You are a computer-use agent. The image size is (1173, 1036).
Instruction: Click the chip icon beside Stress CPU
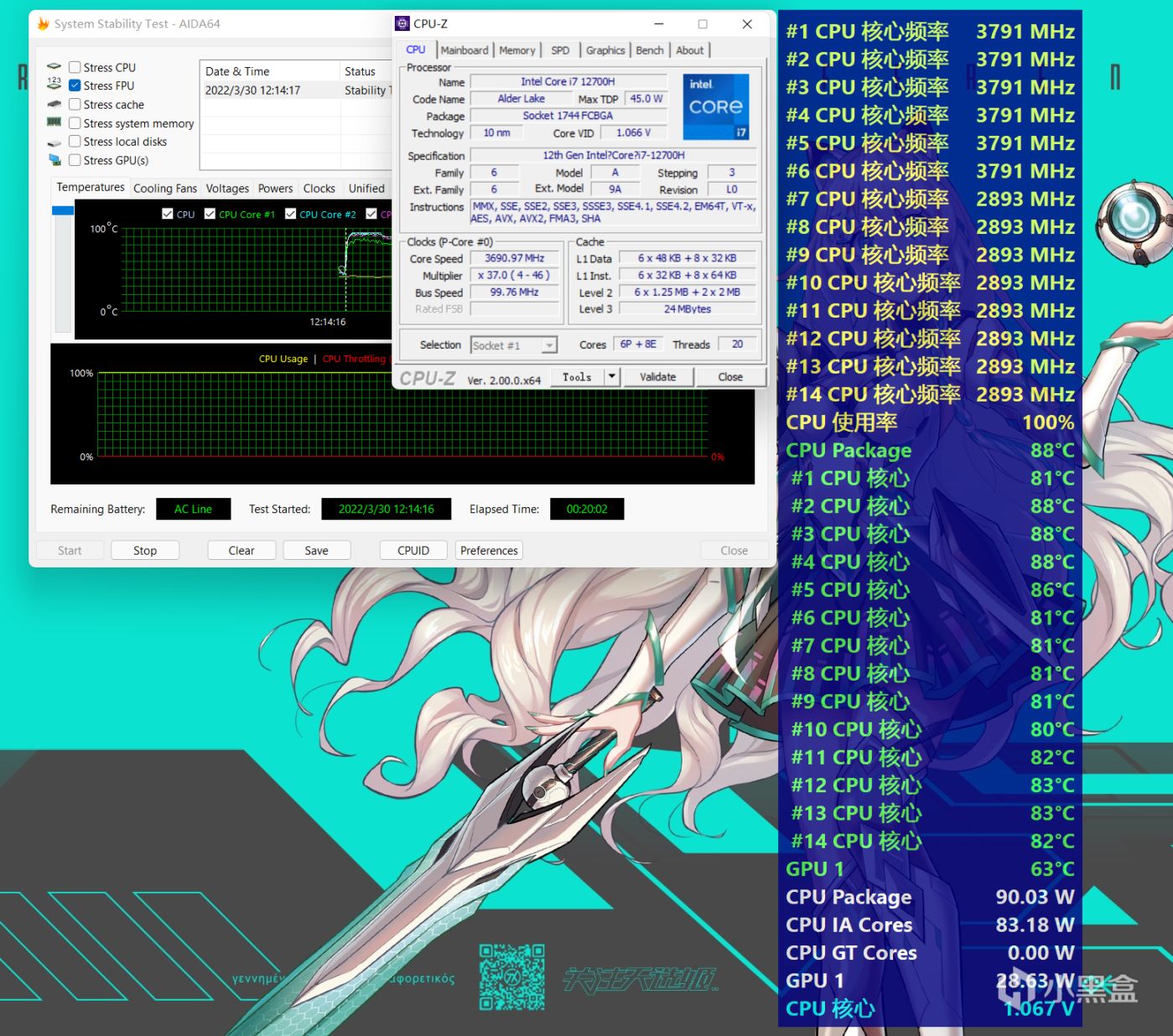click(x=54, y=67)
